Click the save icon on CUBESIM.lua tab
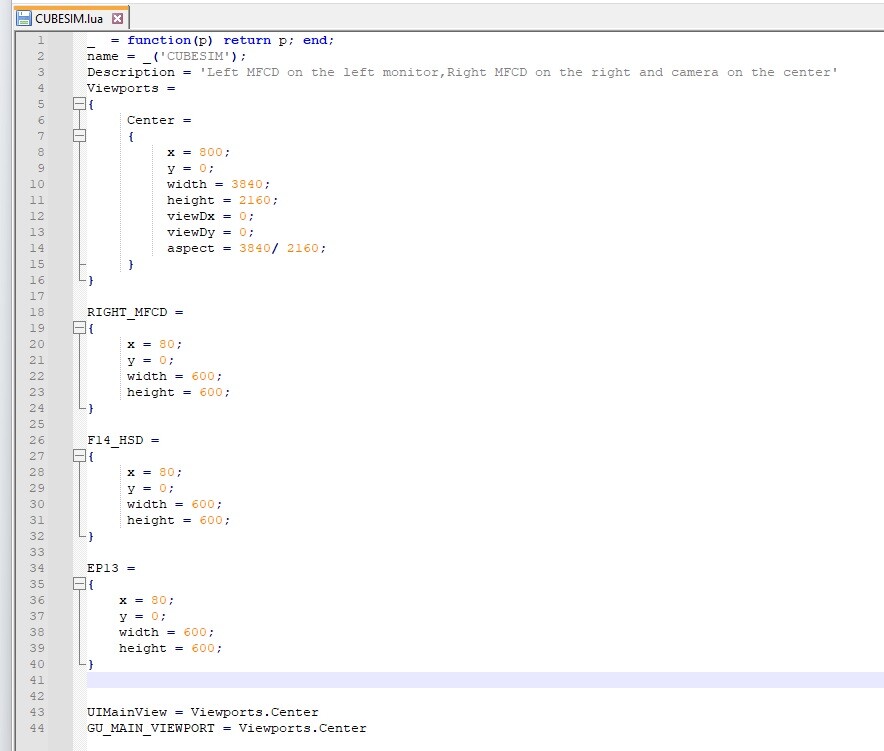Image resolution: width=884 pixels, height=751 pixels. coord(24,19)
